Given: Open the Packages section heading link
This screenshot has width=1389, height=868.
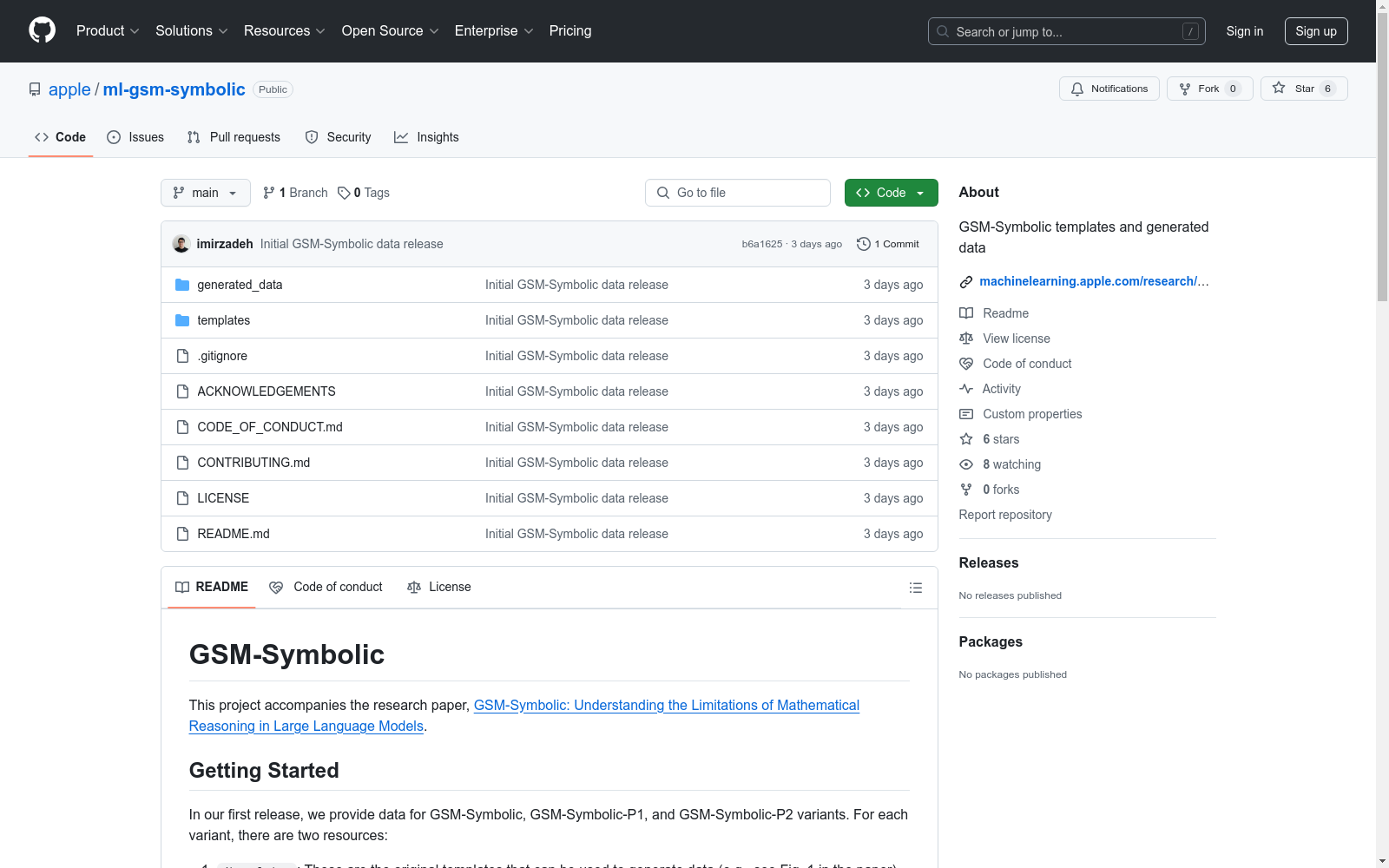Looking at the screenshot, I should click(x=991, y=641).
